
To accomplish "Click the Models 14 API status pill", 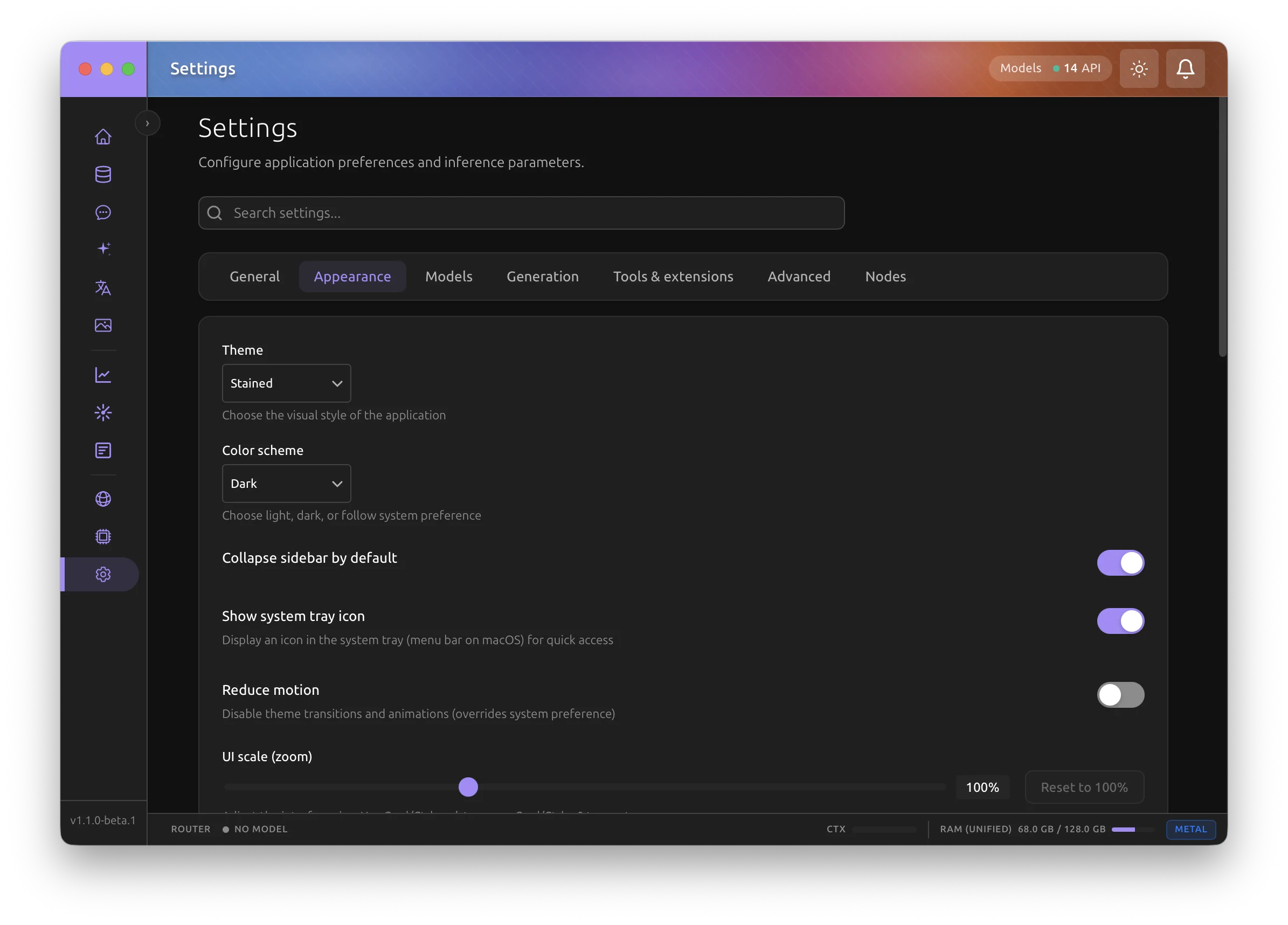I will (x=1049, y=69).
